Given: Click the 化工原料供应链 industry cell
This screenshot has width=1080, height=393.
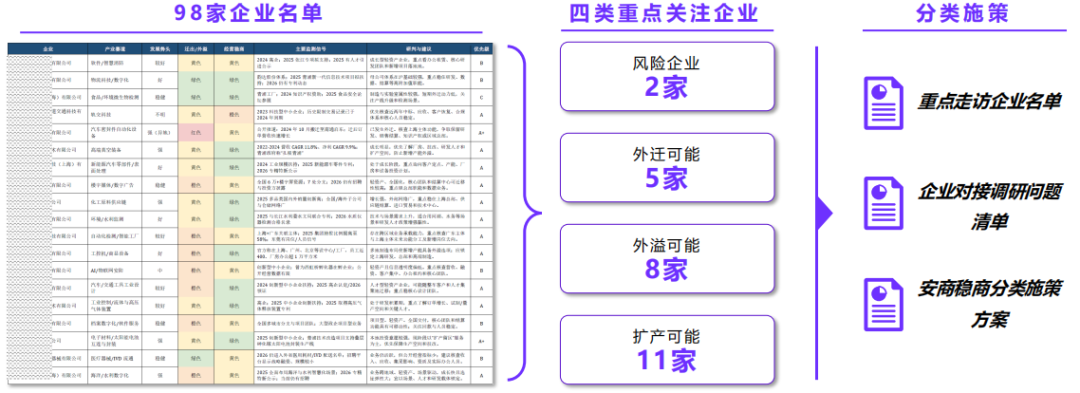Looking at the screenshot, I should pyautogui.click(x=115, y=202).
